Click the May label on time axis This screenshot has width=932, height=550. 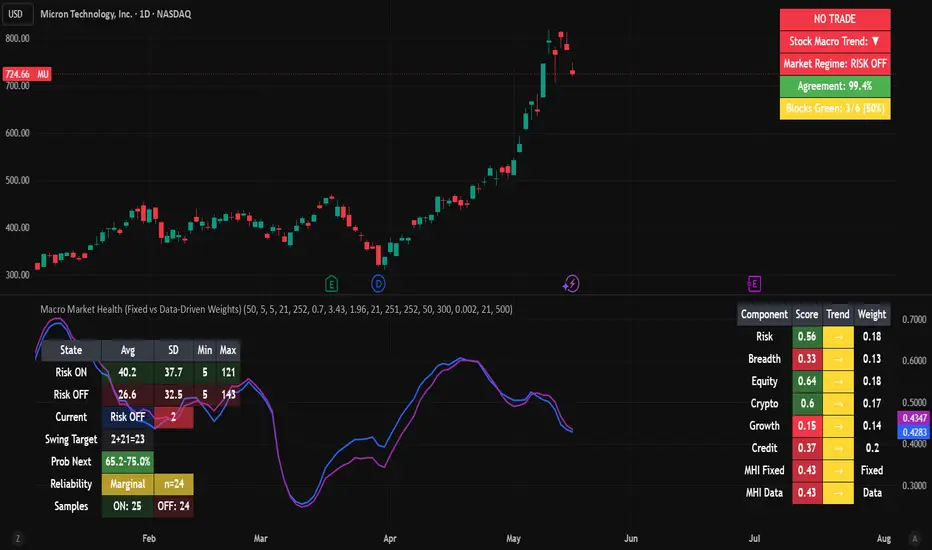(x=514, y=539)
